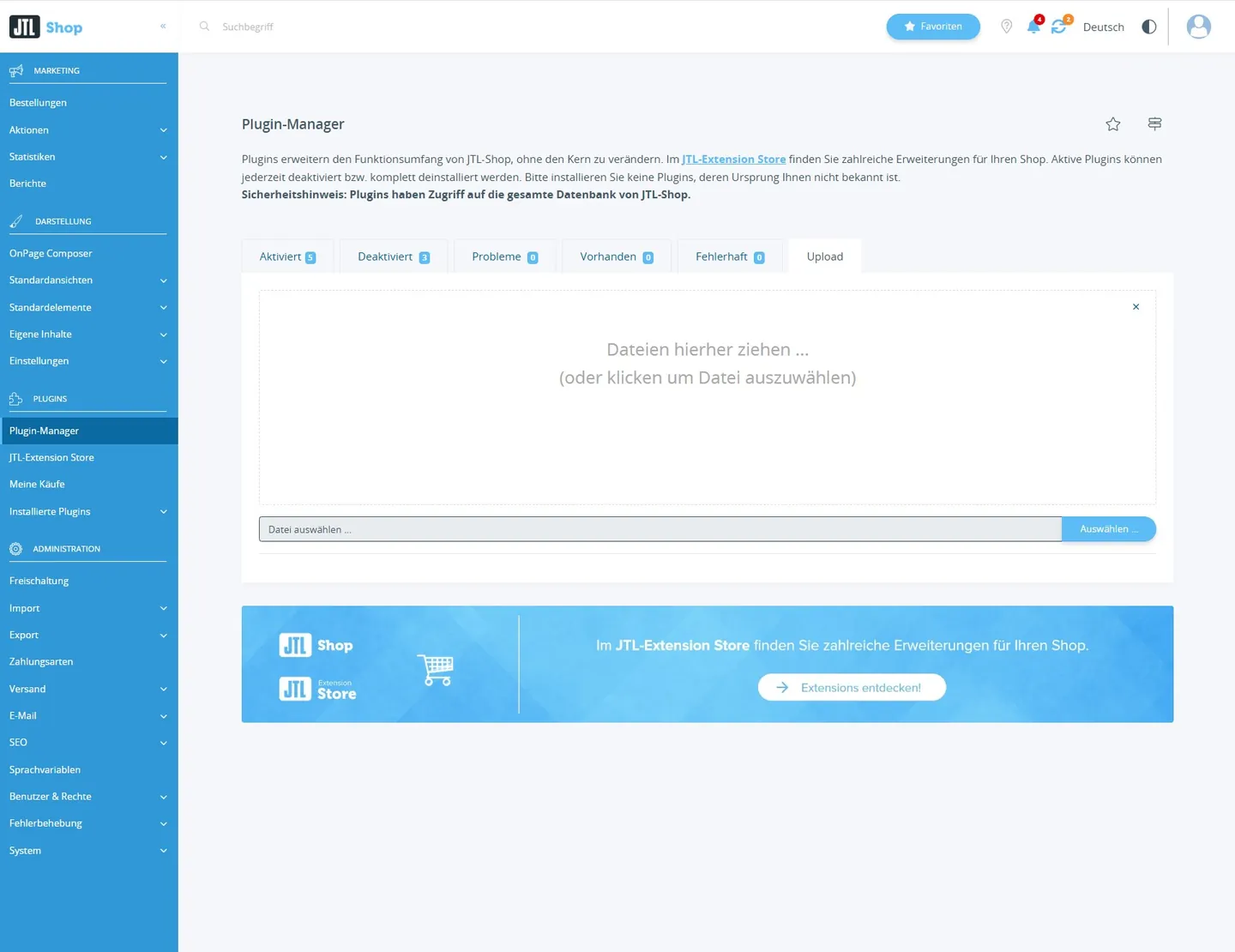
Task: Open the user account avatar menu
Action: pyautogui.click(x=1199, y=27)
